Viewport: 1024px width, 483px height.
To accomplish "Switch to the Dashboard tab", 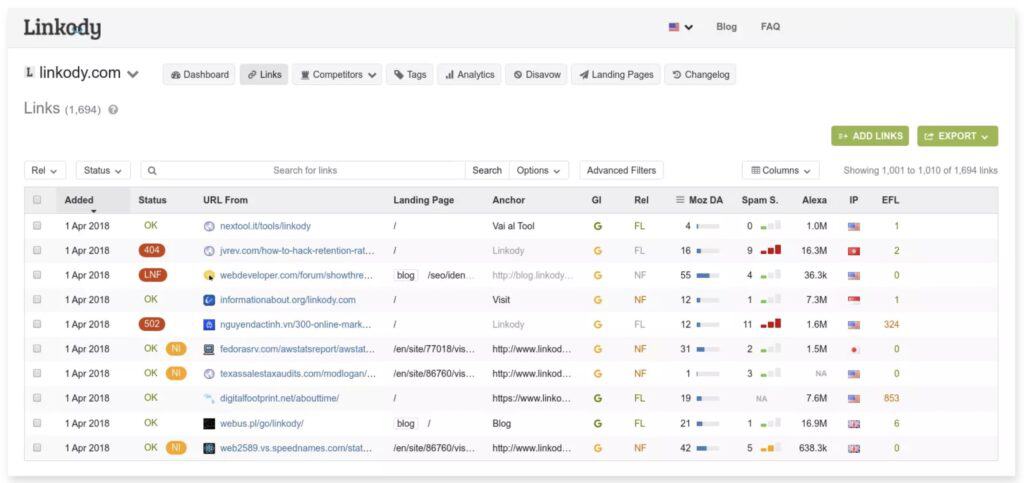I will tap(200, 75).
